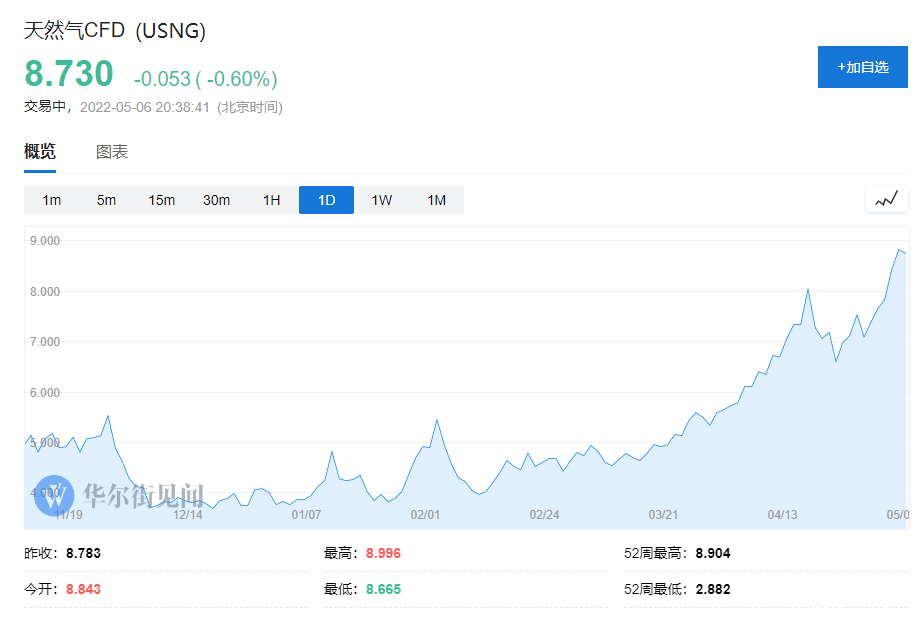Image resolution: width=922 pixels, height=629 pixels.
Task: Click the line chart type icon
Action: point(886,200)
